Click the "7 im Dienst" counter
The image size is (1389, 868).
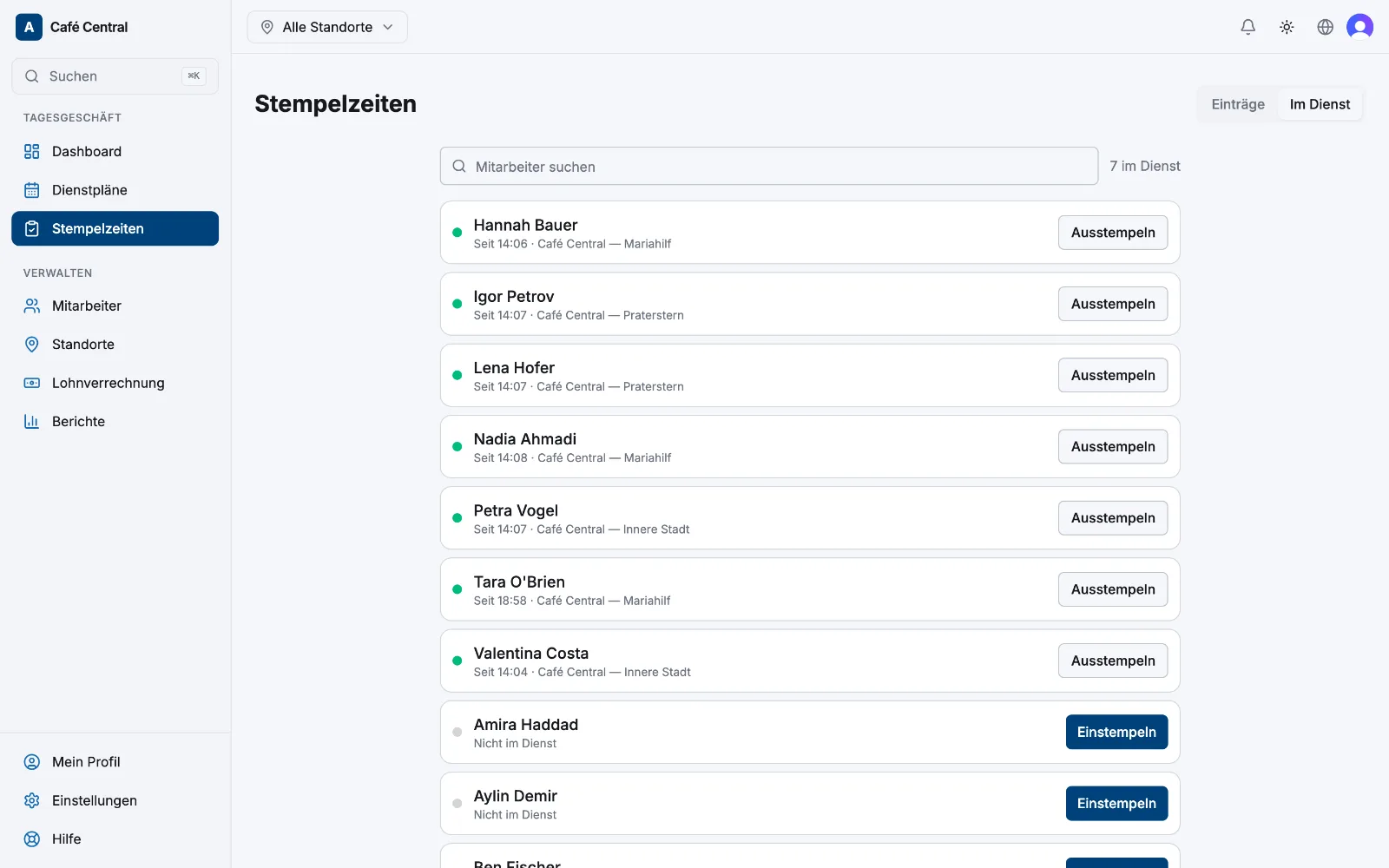coord(1145,166)
